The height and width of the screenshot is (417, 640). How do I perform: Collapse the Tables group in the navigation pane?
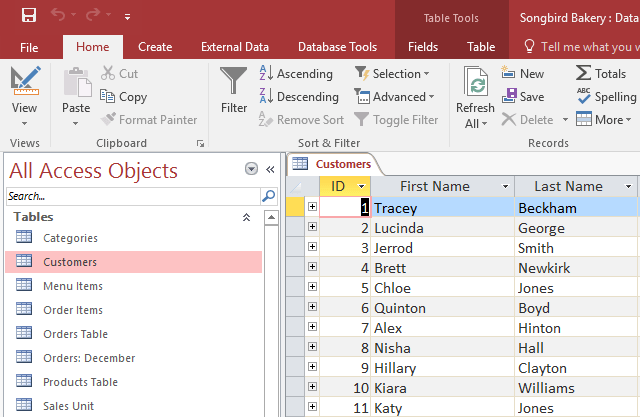click(247, 217)
